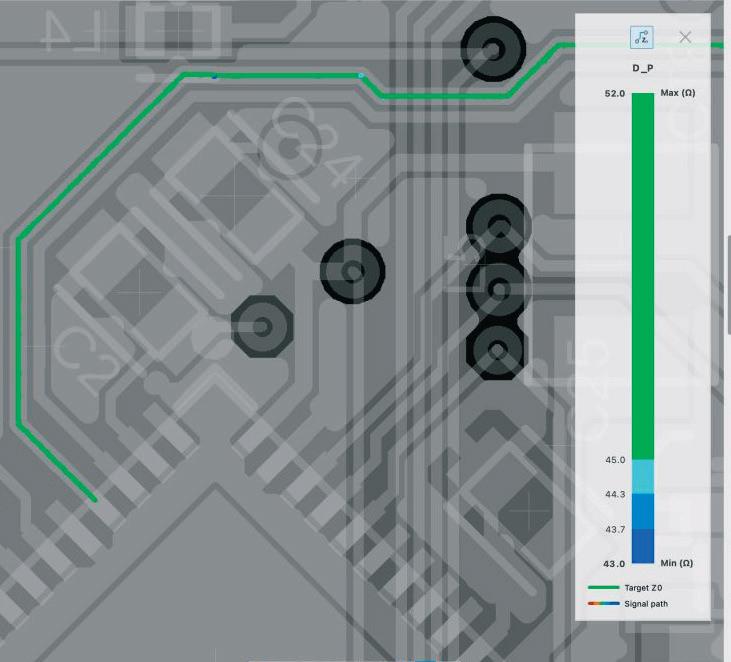
Task: Click the Signal path legend entry
Action: click(x=628, y=604)
